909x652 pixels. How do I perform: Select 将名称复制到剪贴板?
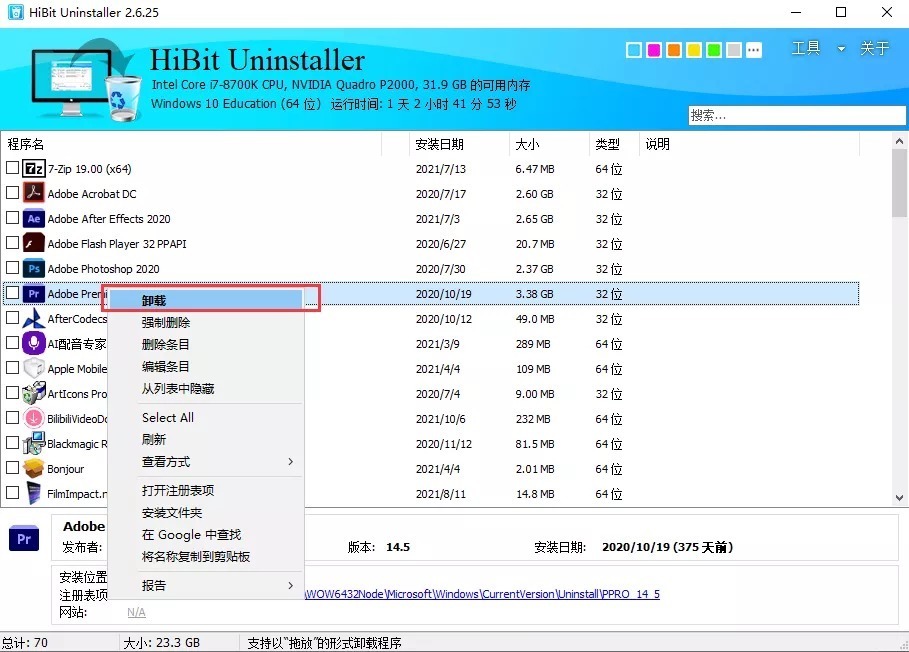coord(206,556)
